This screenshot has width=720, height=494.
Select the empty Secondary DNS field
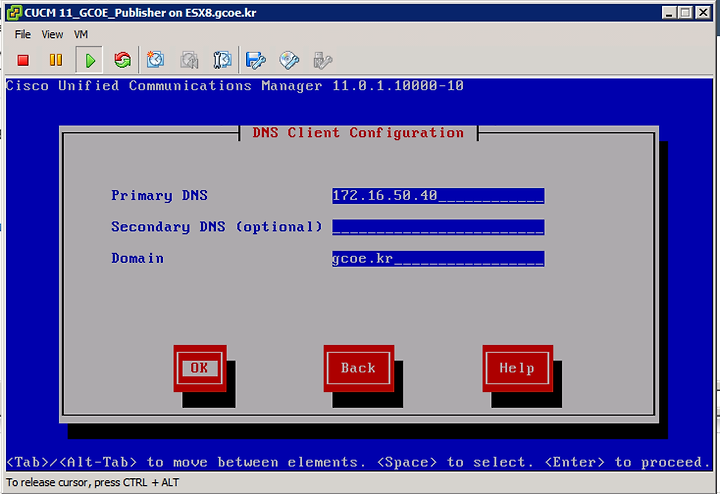click(x=438, y=227)
